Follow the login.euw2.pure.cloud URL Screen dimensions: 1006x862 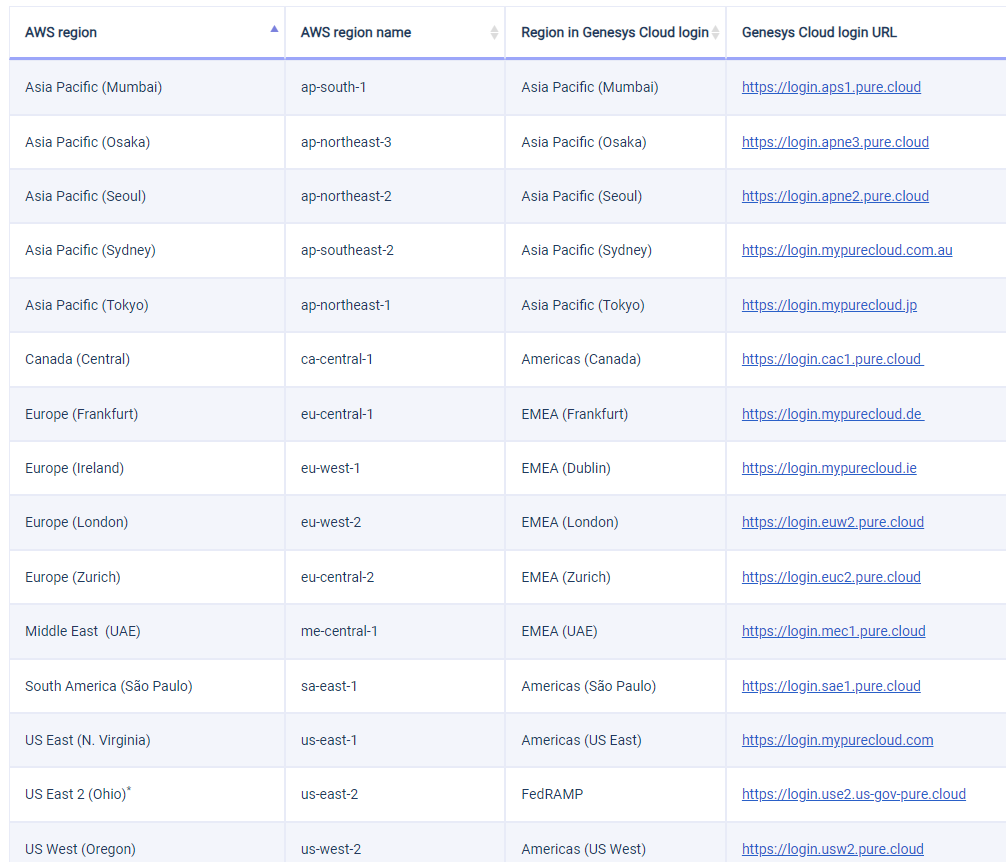pyautogui.click(x=832, y=522)
